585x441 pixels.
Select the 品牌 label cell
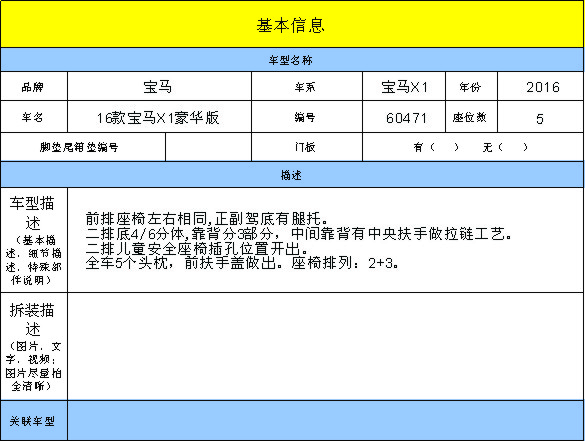click(34, 87)
